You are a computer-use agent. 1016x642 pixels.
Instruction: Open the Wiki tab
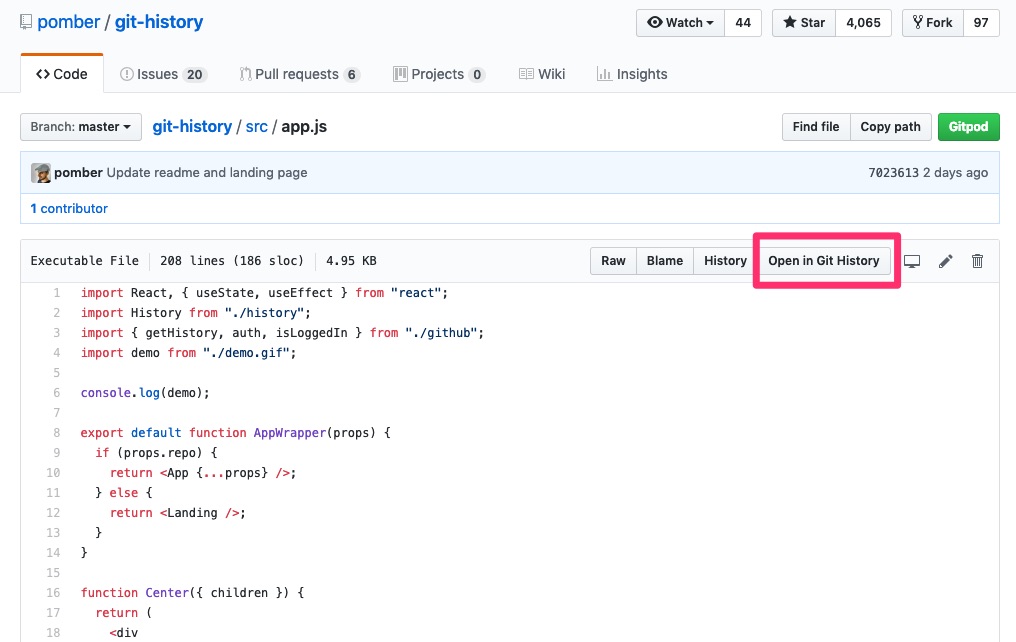(542, 74)
